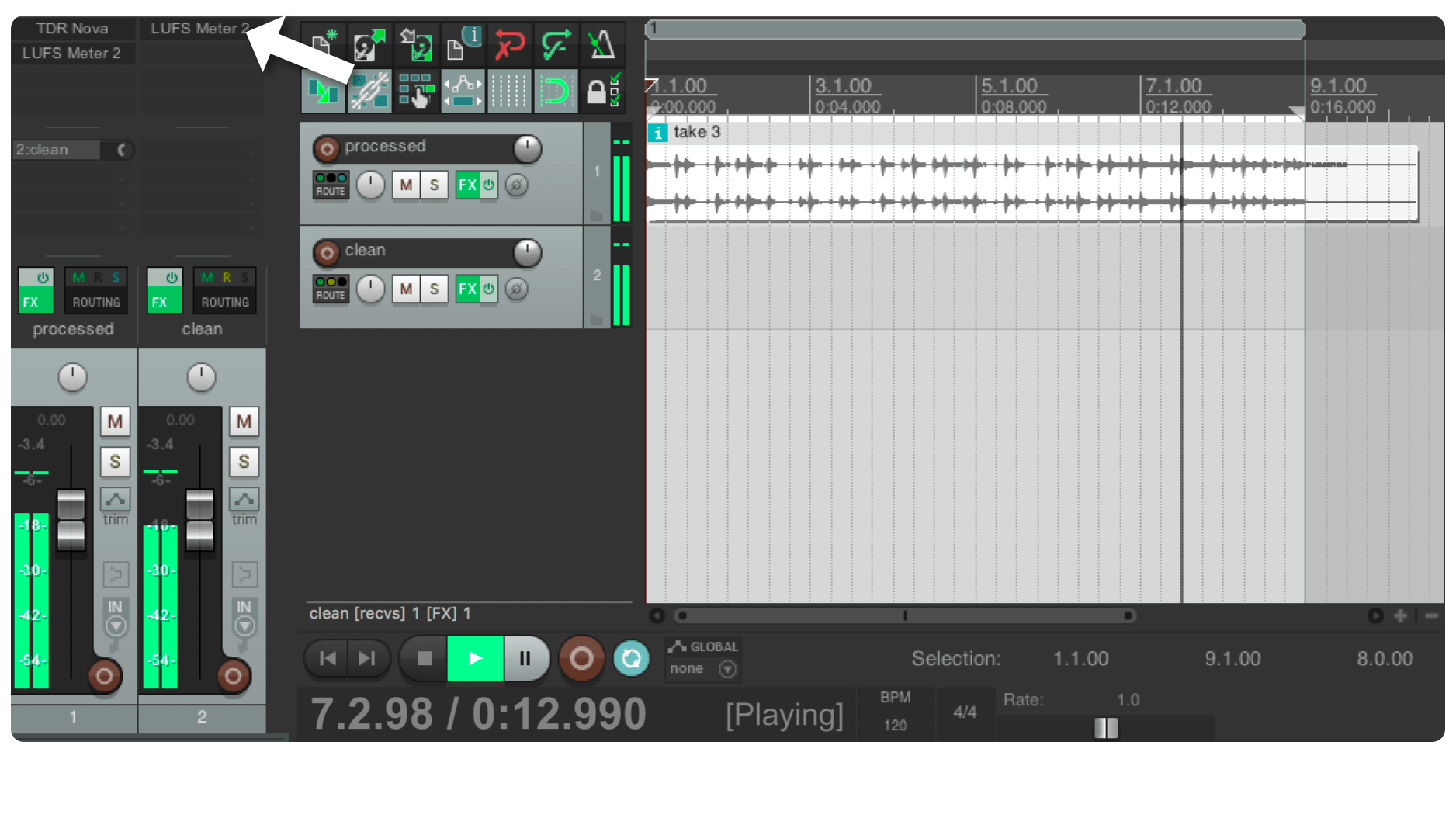Toggle the locking padlock icon
The width and height of the screenshot is (1456, 818).
click(602, 91)
